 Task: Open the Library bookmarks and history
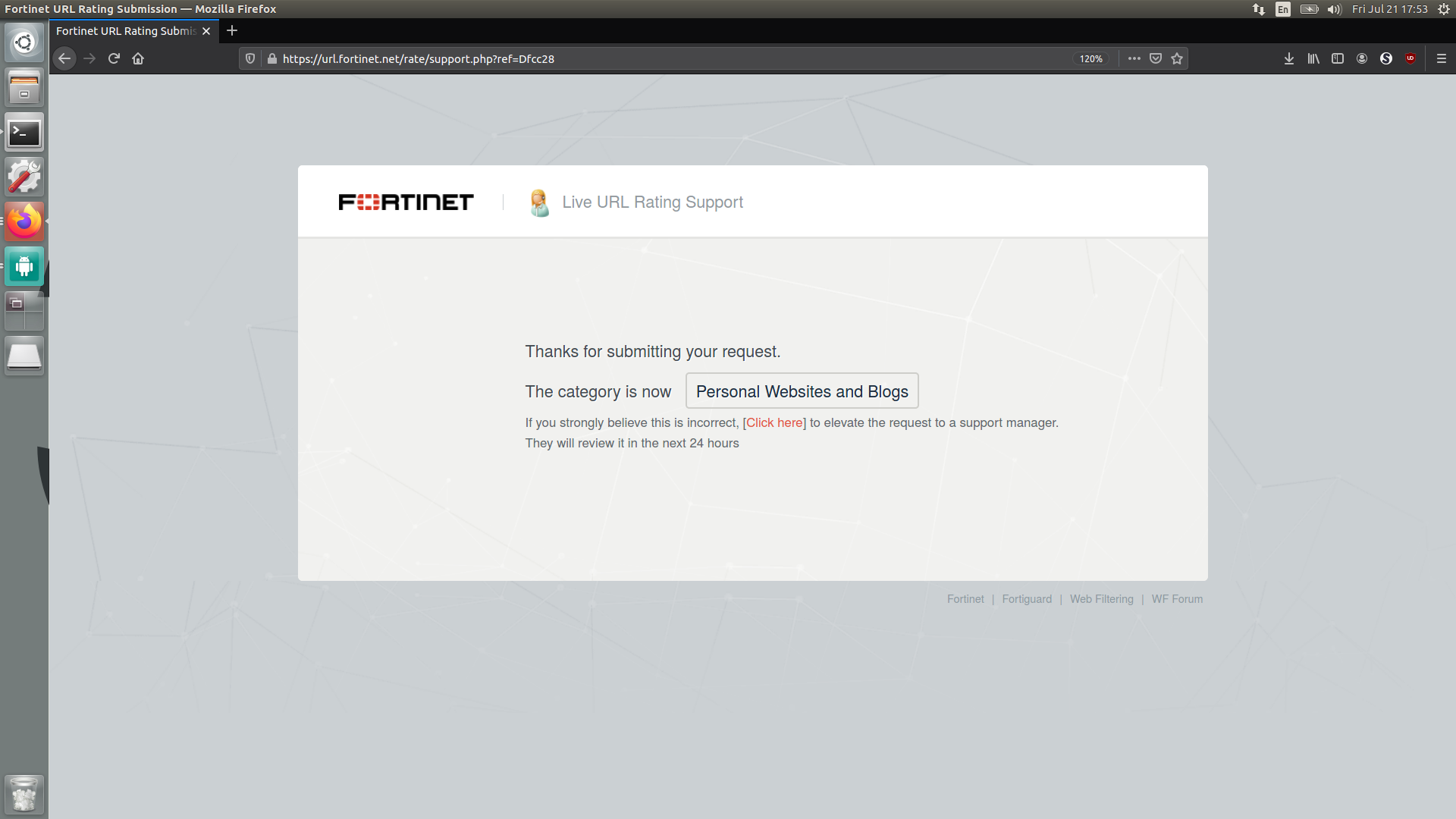pyautogui.click(x=1313, y=58)
